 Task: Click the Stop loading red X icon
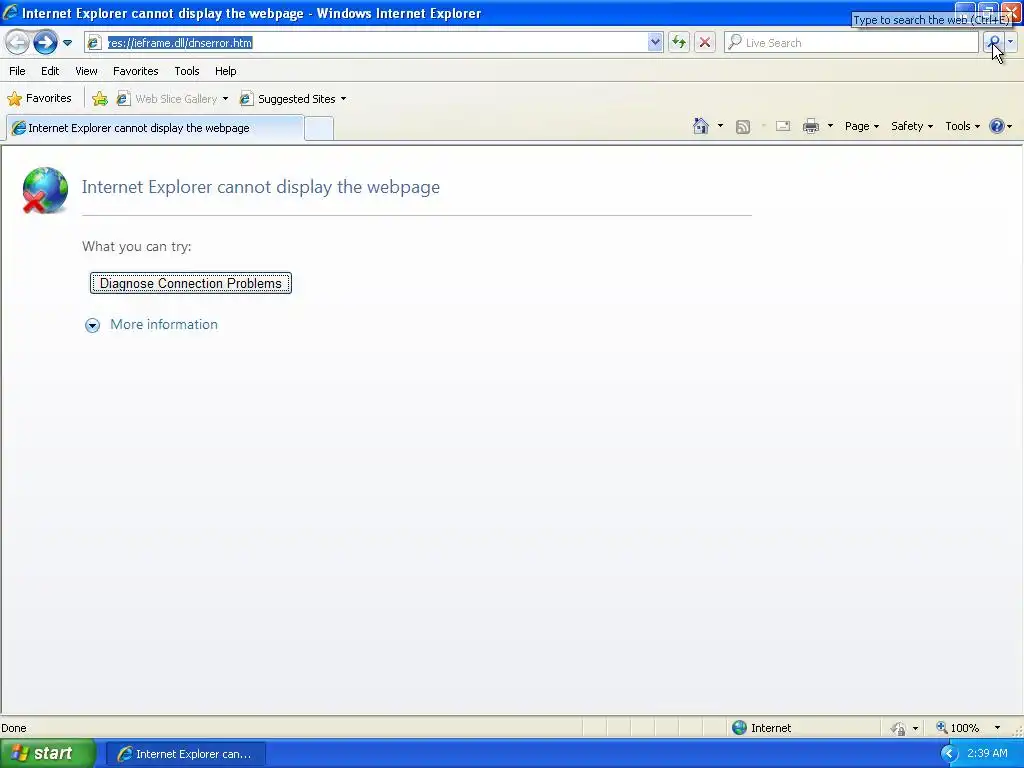point(705,42)
